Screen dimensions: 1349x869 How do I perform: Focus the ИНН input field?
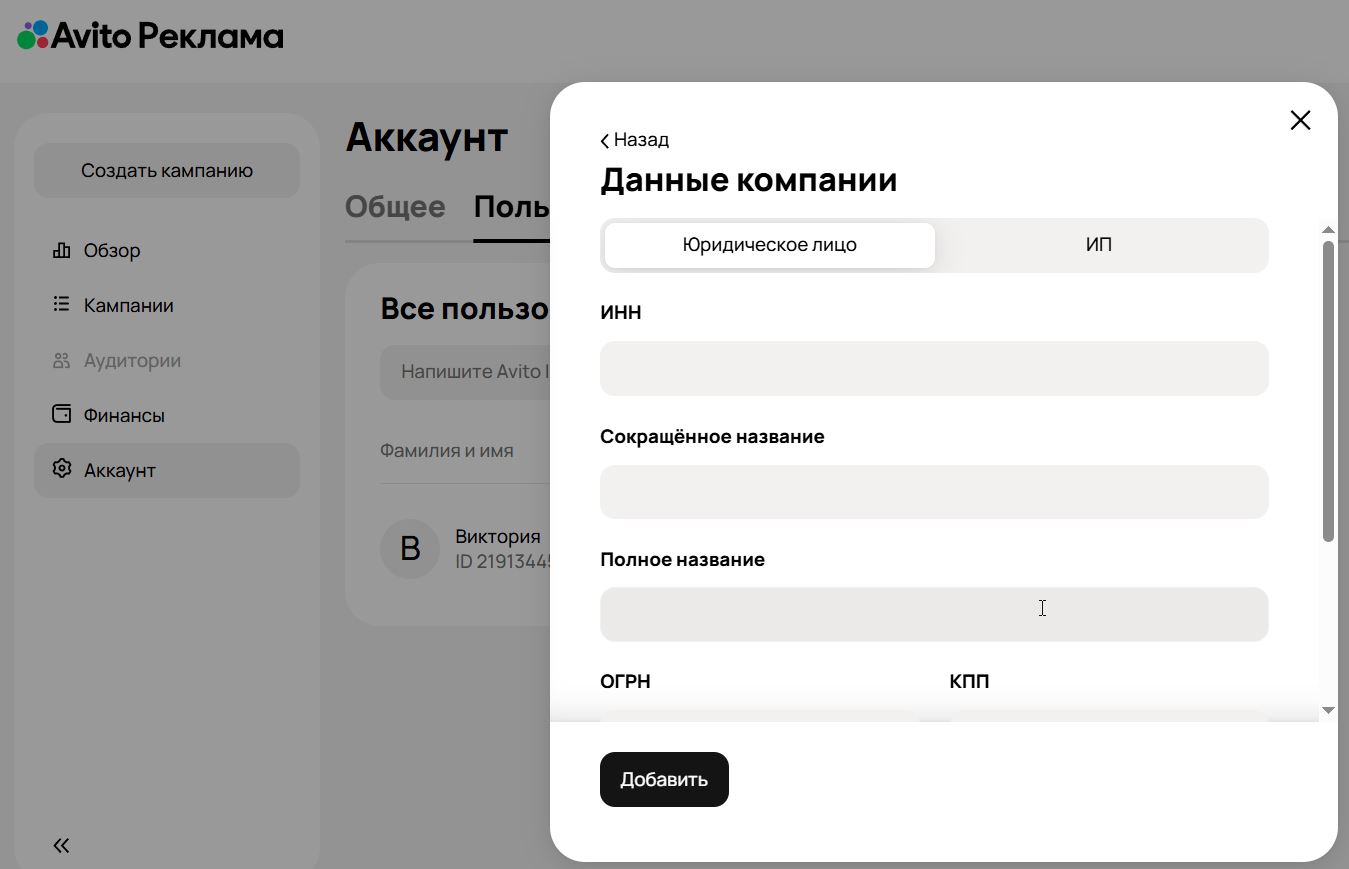934,368
